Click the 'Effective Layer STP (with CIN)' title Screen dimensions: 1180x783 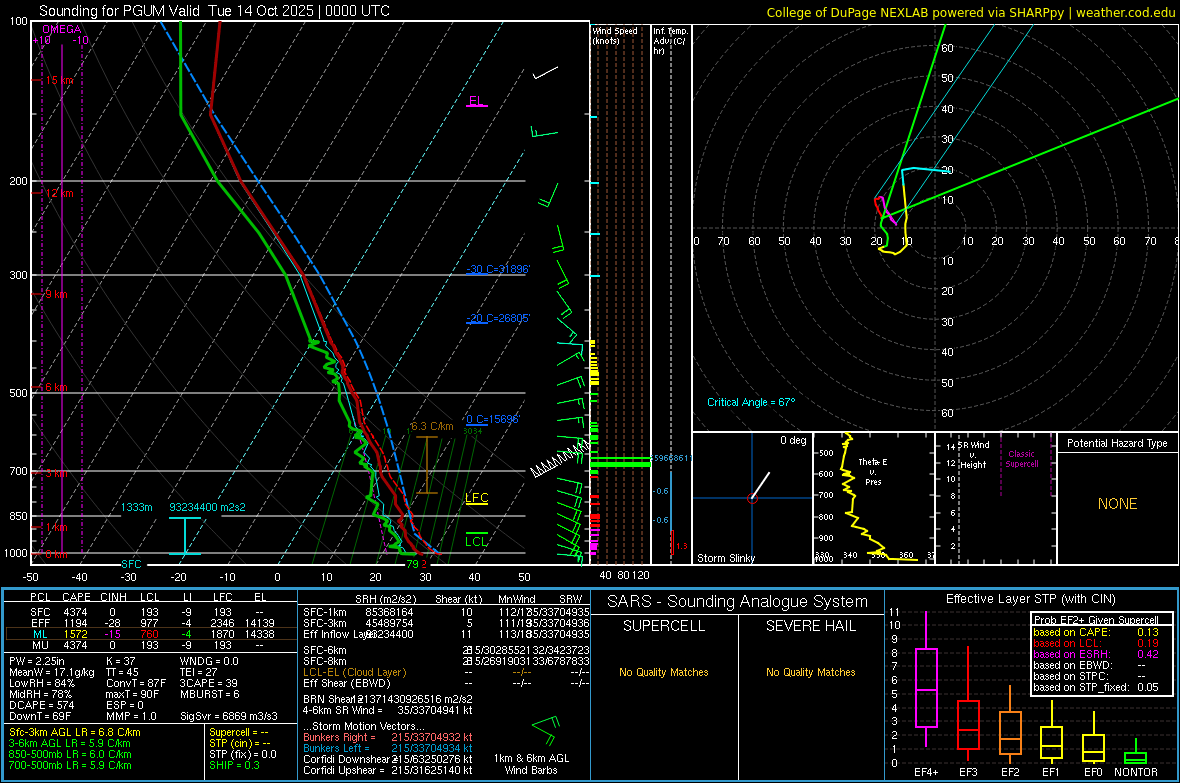tap(1030, 599)
